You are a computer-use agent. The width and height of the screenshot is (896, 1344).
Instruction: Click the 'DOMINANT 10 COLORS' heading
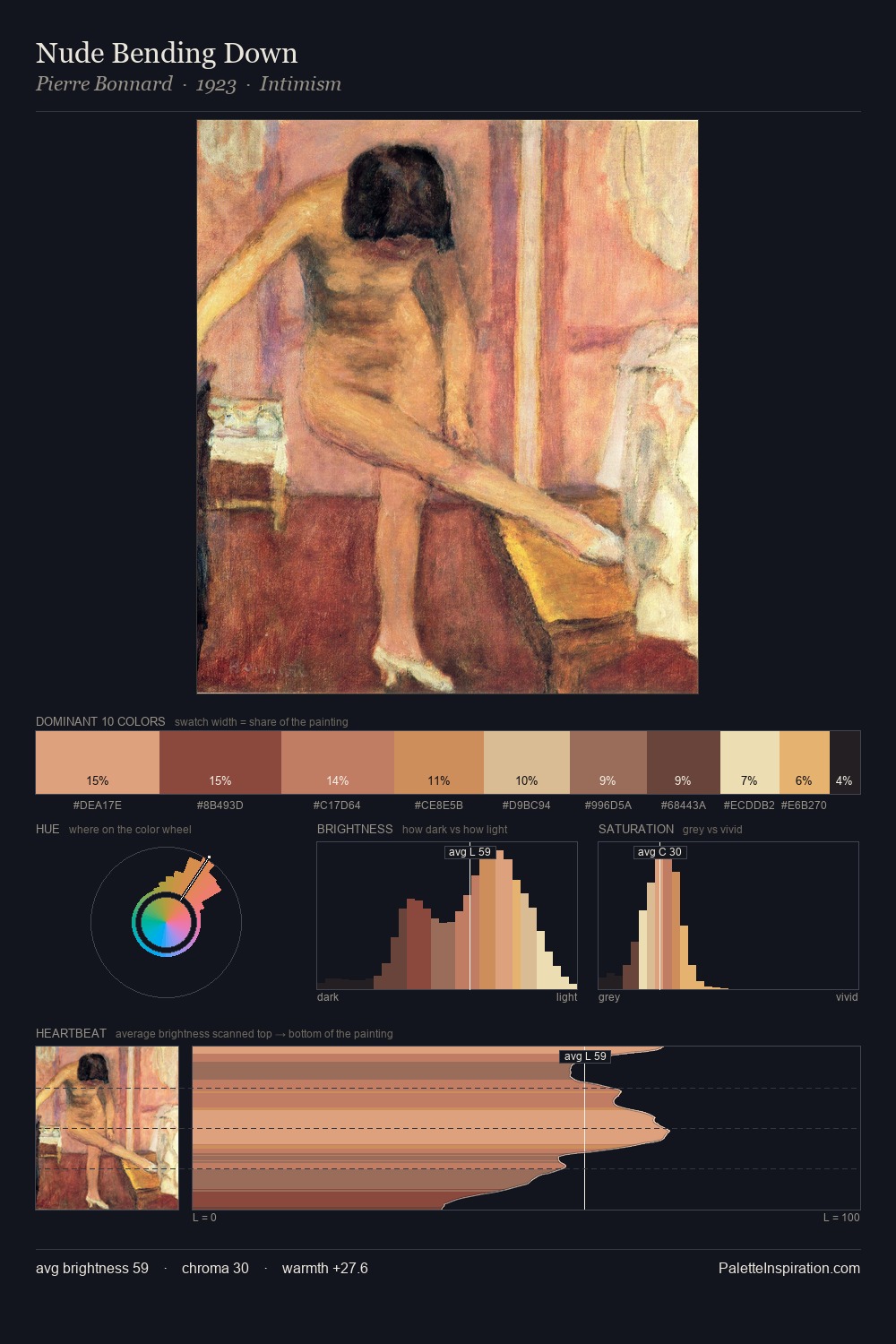coord(100,721)
